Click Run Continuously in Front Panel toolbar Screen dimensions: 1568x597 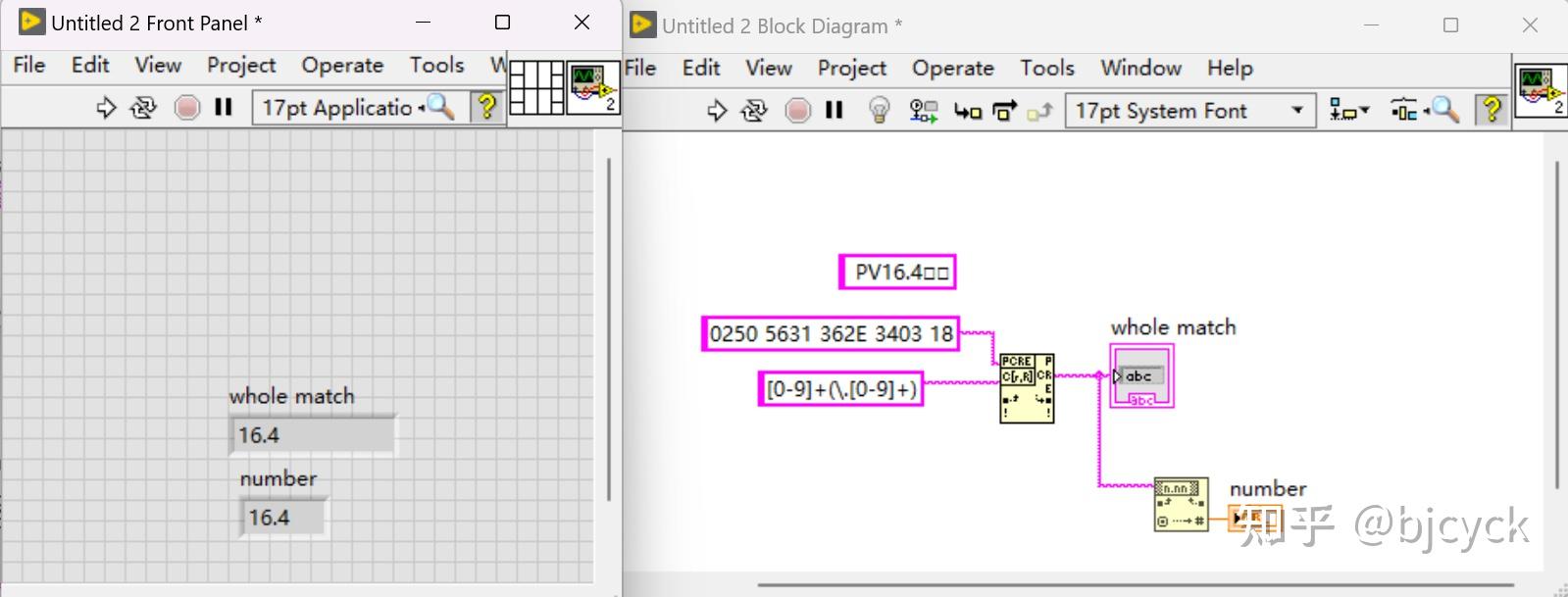[143, 107]
